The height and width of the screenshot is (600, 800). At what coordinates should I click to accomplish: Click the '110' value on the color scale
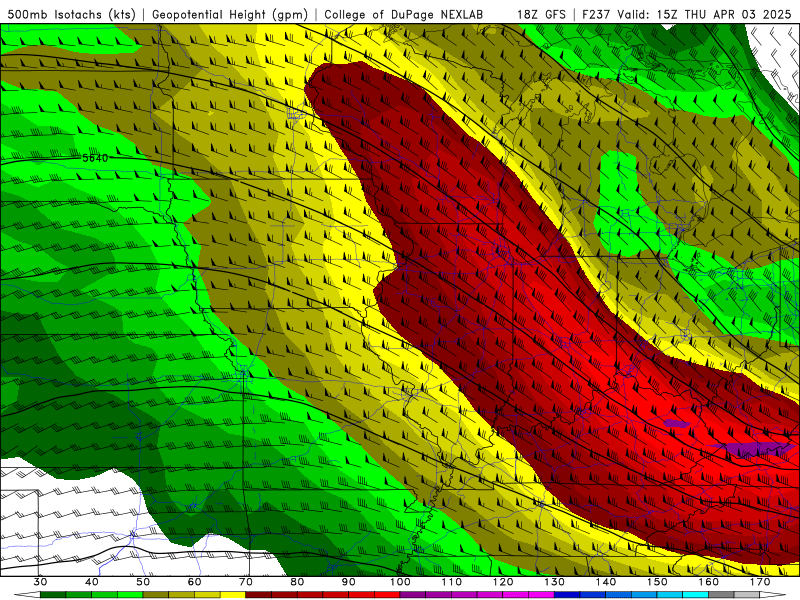[452, 582]
